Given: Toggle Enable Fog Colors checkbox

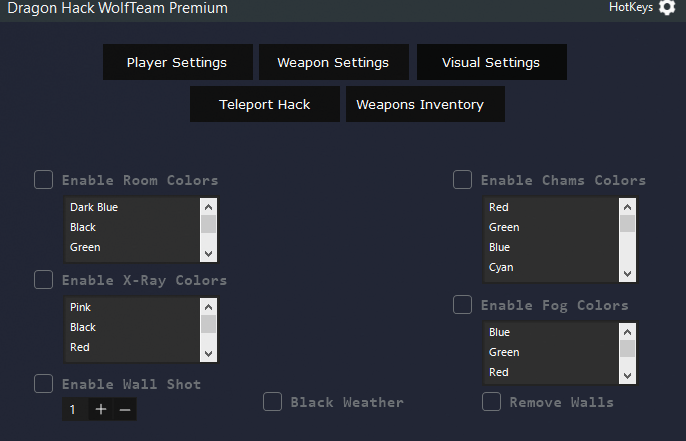Looking at the screenshot, I should 462,304.
